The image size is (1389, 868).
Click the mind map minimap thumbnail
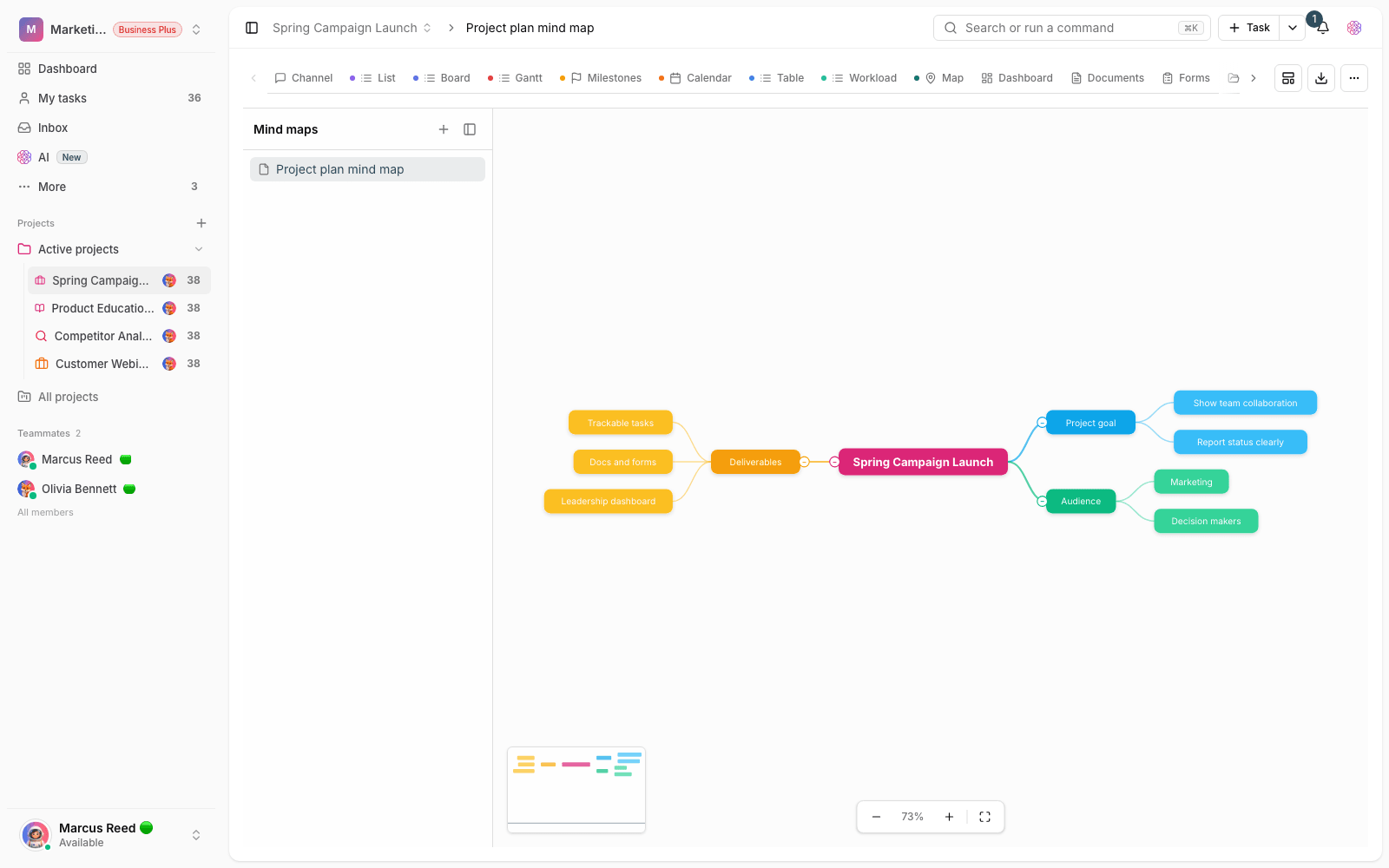coord(576,790)
